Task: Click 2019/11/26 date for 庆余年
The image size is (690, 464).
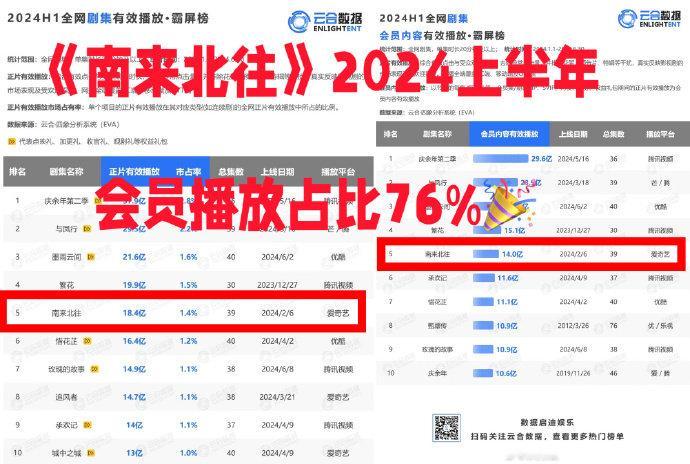Action: (x=573, y=373)
